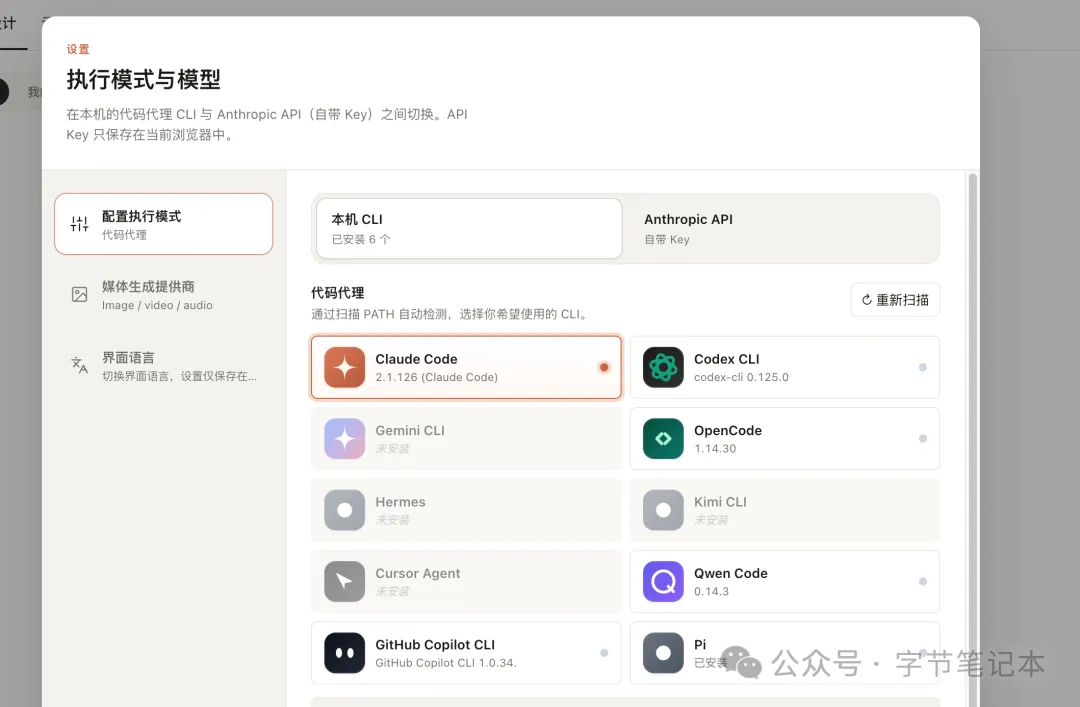Image resolution: width=1080 pixels, height=707 pixels.
Task: Select the Claude Code radio indicator
Action: 604,367
